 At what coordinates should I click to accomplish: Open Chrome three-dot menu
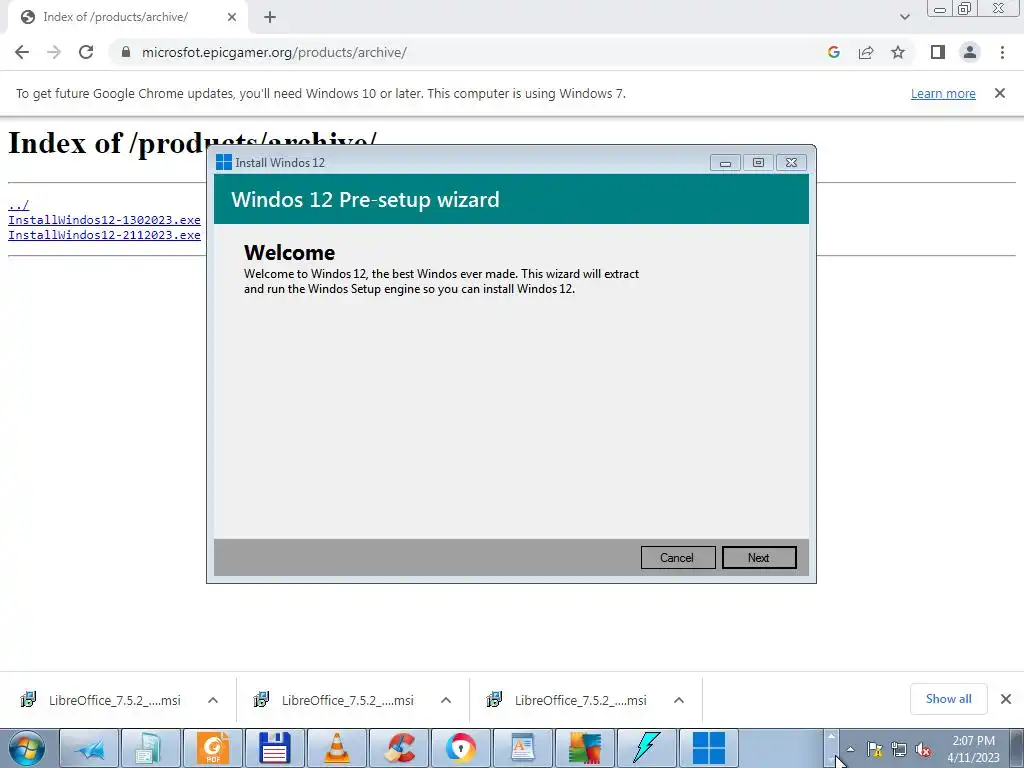[x=1002, y=52]
